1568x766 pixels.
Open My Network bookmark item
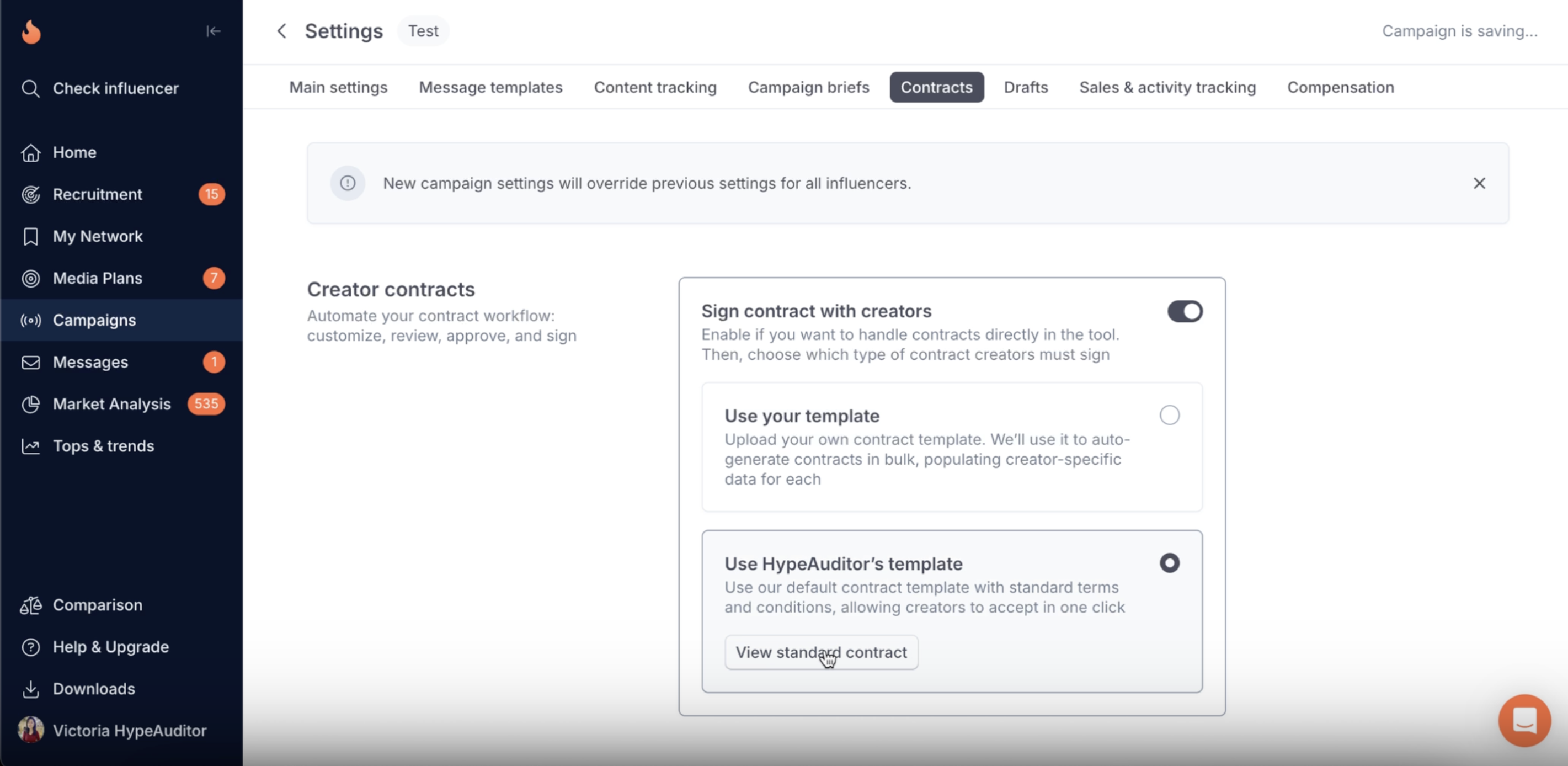coord(98,236)
